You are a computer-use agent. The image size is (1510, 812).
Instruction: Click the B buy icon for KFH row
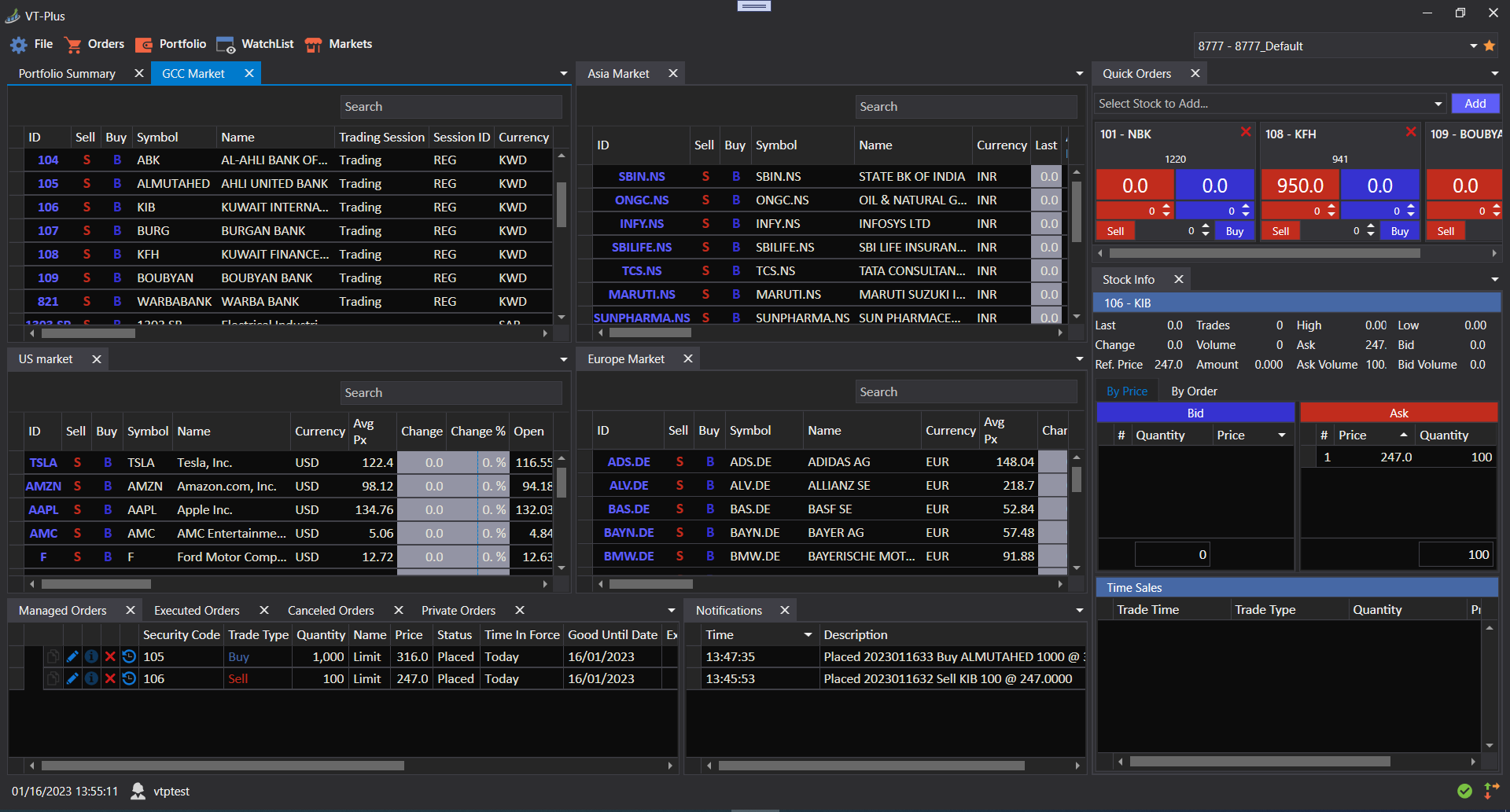[117, 254]
